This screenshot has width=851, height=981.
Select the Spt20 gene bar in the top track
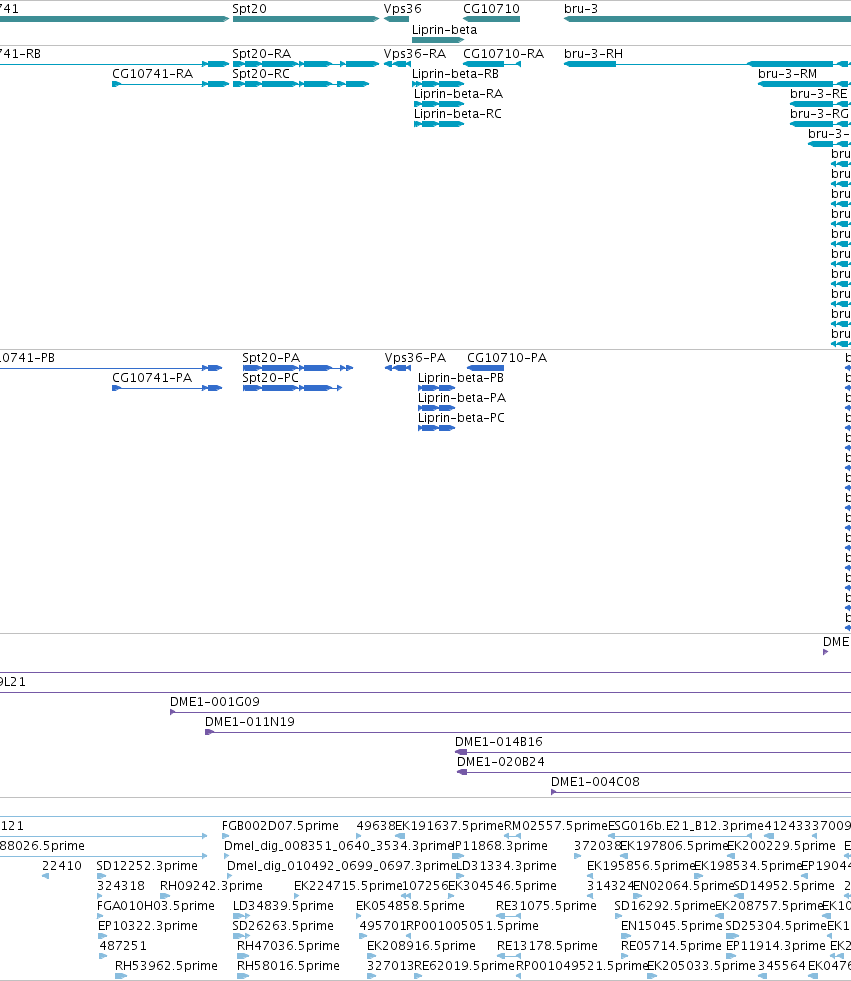tap(306, 19)
